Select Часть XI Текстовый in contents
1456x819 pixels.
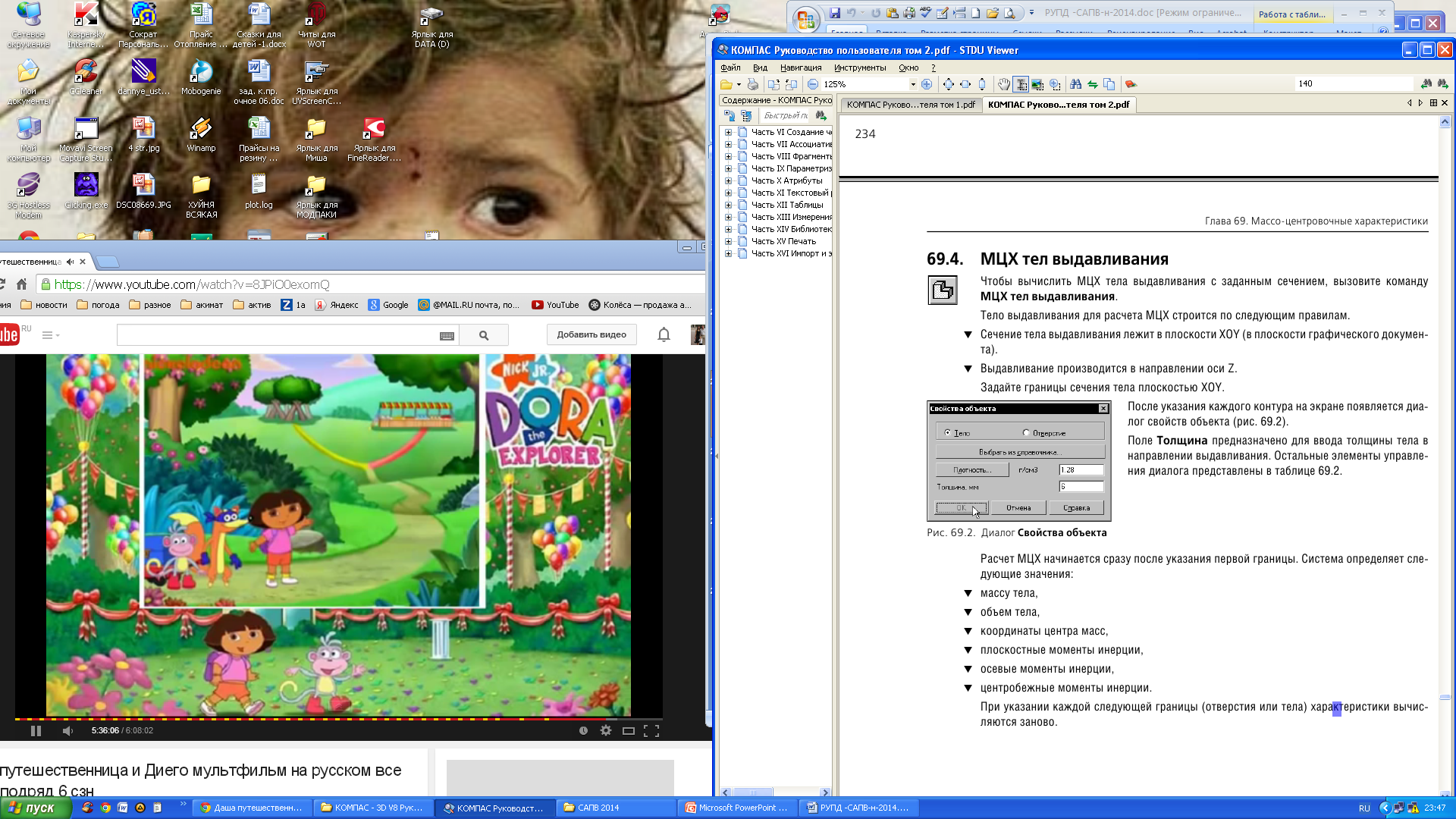pos(791,193)
